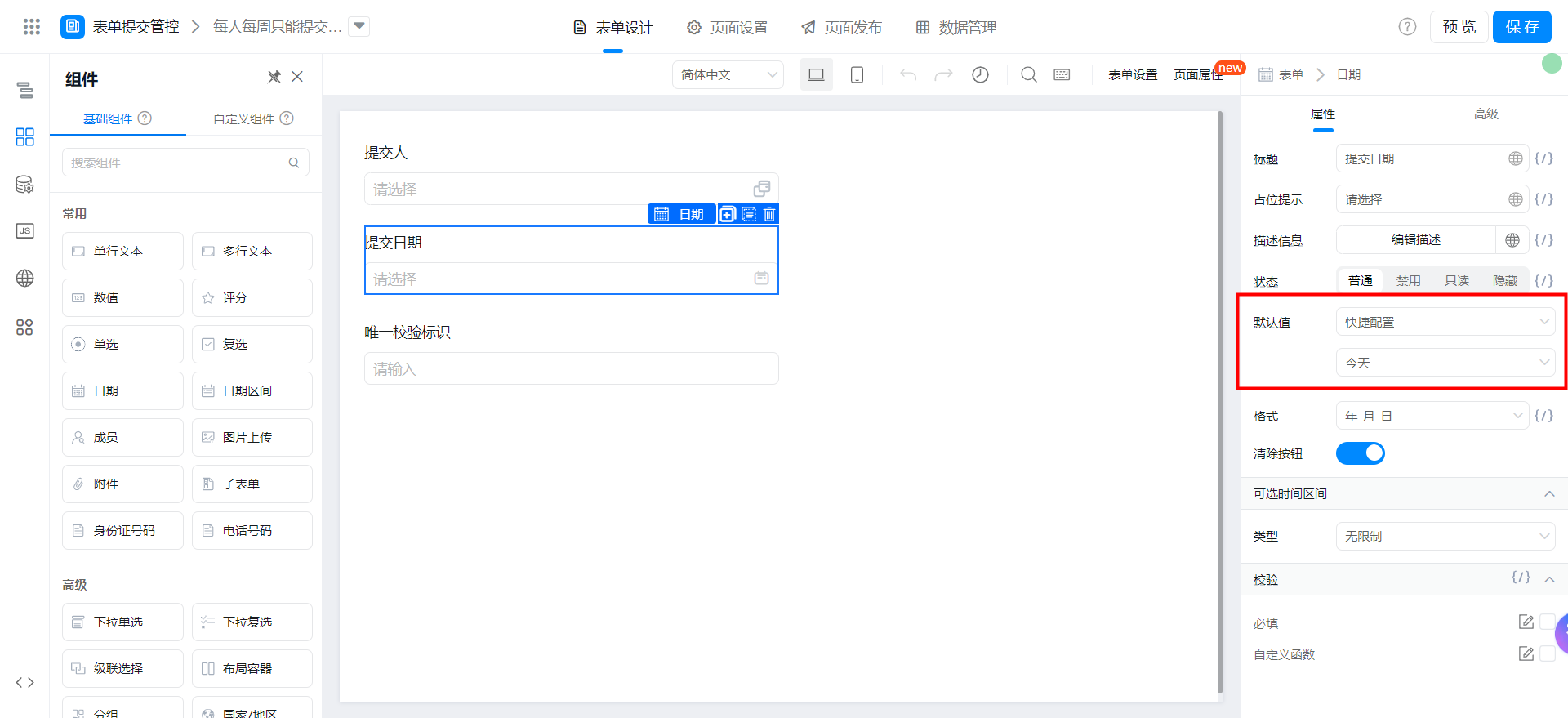This screenshot has height=718, width=1568.
Task: Open the outline tree sidebar icon
Action: (x=25, y=90)
